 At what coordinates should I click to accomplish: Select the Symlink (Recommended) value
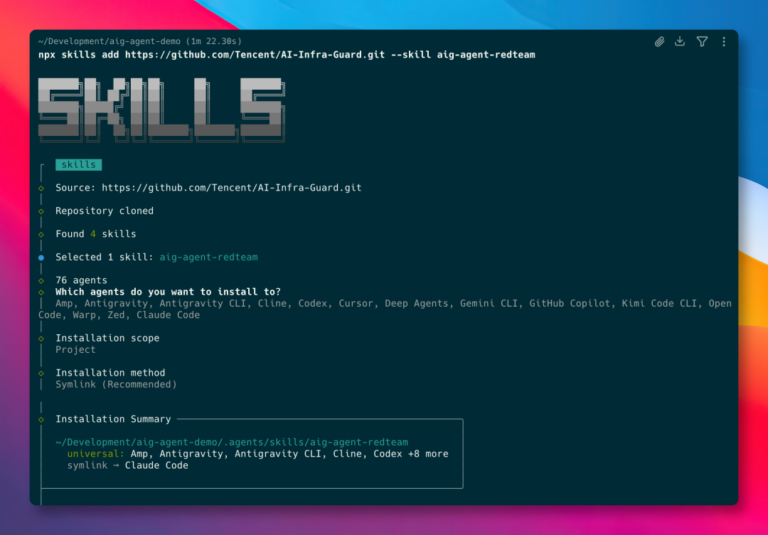(x=116, y=384)
